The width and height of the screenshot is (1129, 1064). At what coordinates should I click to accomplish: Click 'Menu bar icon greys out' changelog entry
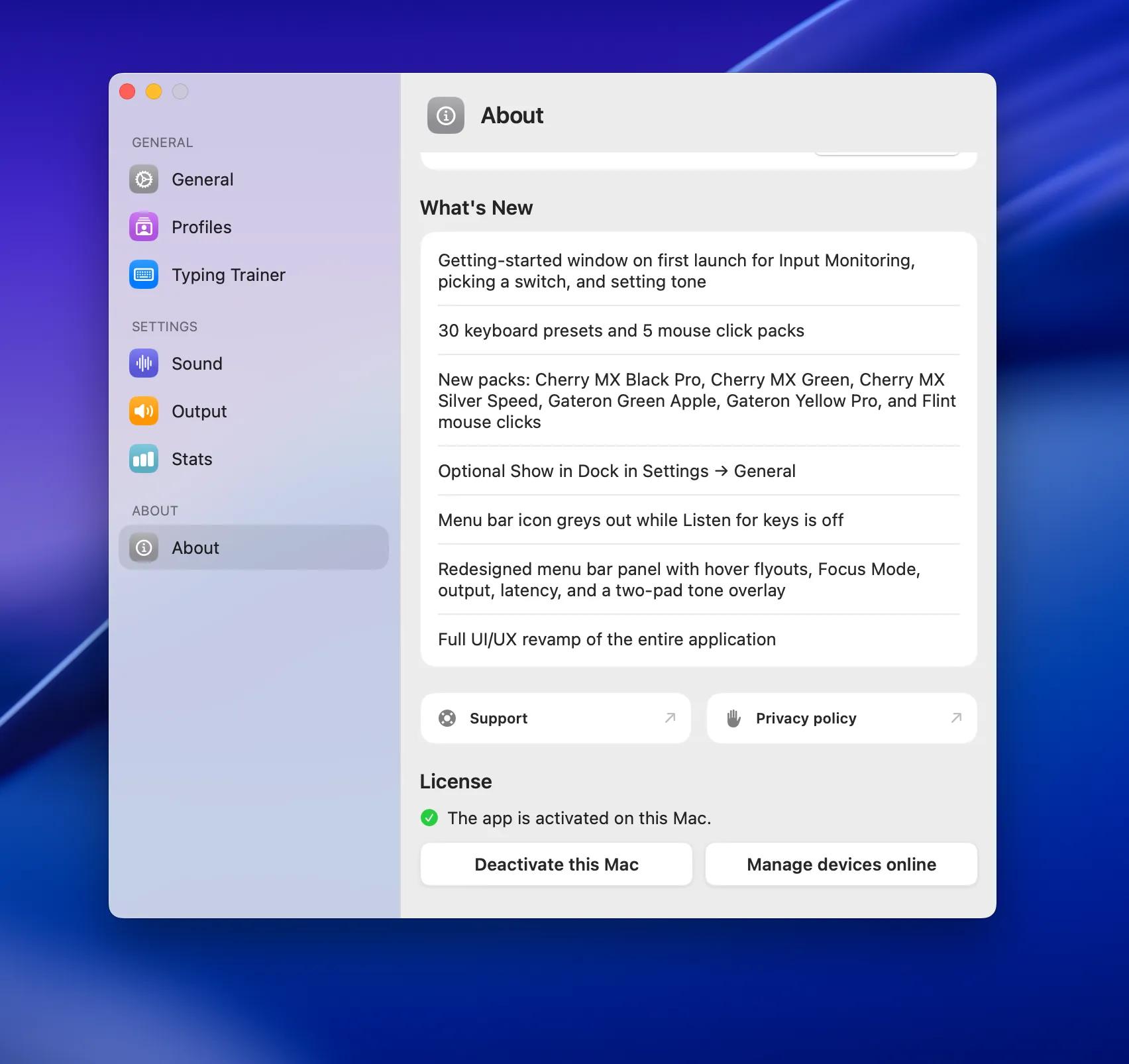click(x=641, y=520)
